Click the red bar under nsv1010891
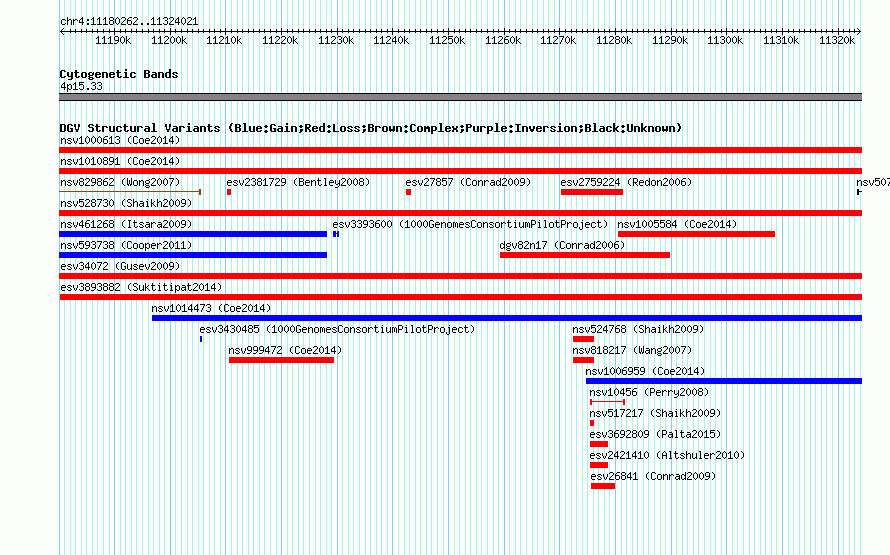 coord(460,171)
